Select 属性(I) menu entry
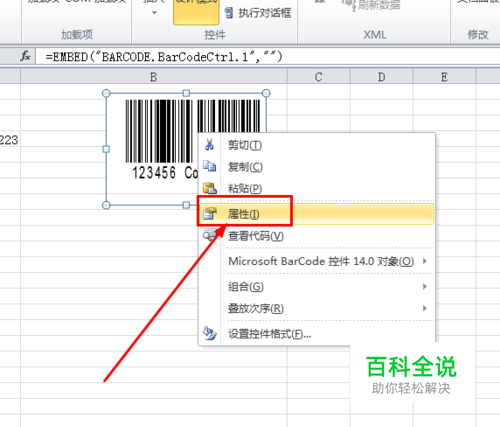This screenshot has height=427, width=500. tap(317, 214)
